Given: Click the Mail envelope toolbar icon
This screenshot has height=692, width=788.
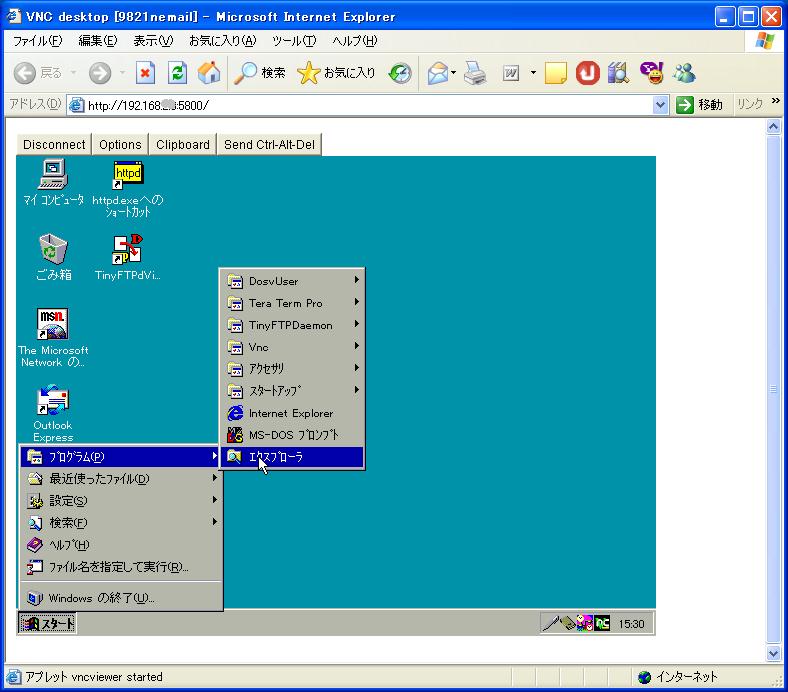Looking at the screenshot, I should (437, 73).
